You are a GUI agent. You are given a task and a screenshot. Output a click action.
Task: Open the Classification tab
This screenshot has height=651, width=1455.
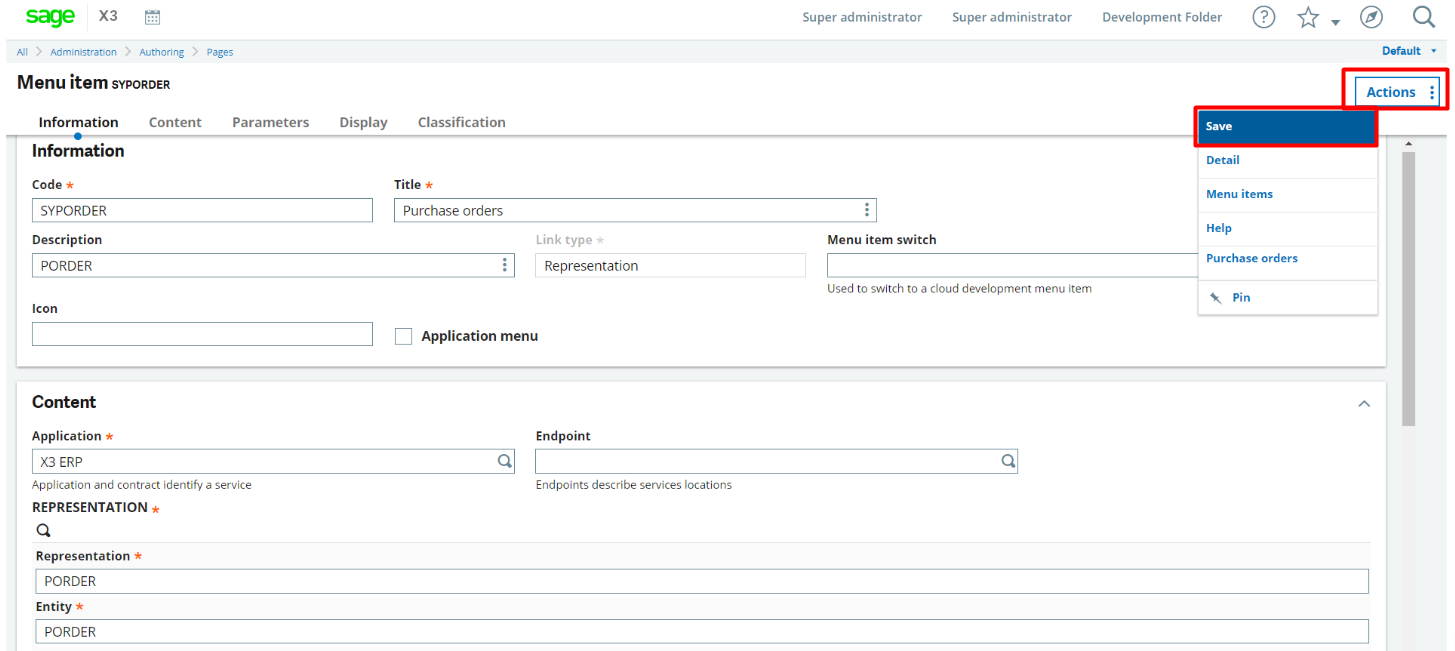[461, 121]
